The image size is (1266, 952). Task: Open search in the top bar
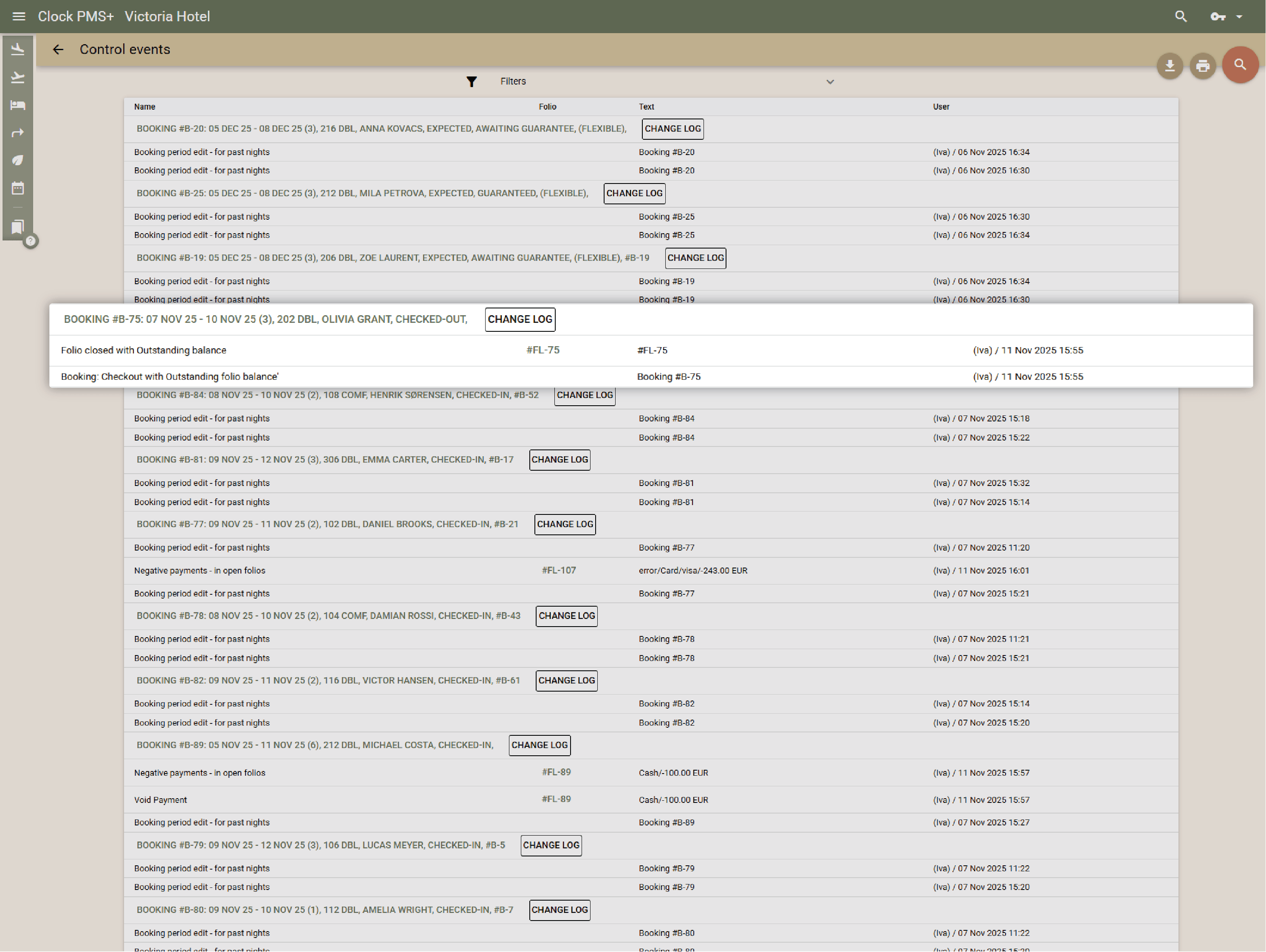(x=1181, y=17)
